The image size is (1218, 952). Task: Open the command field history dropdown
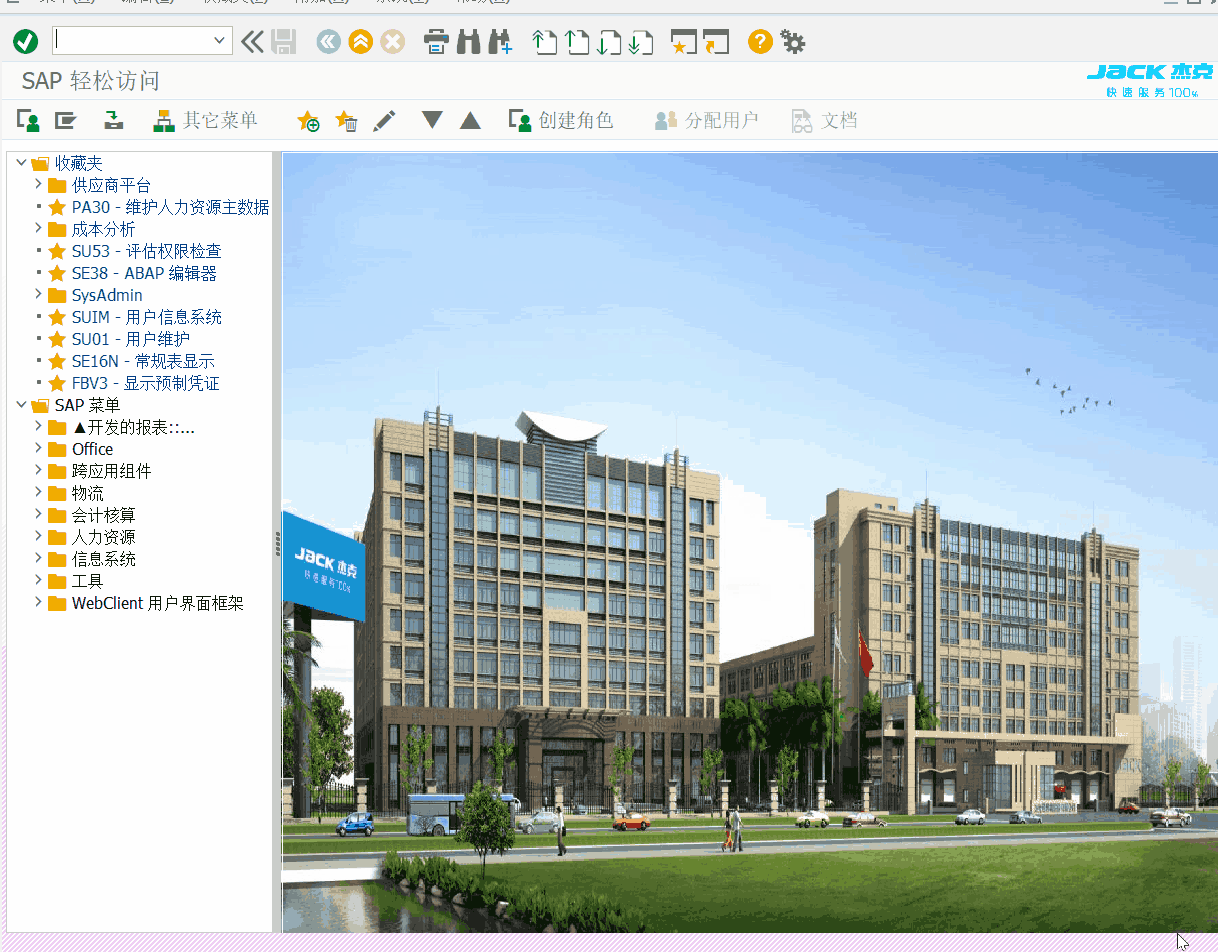click(x=220, y=41)
